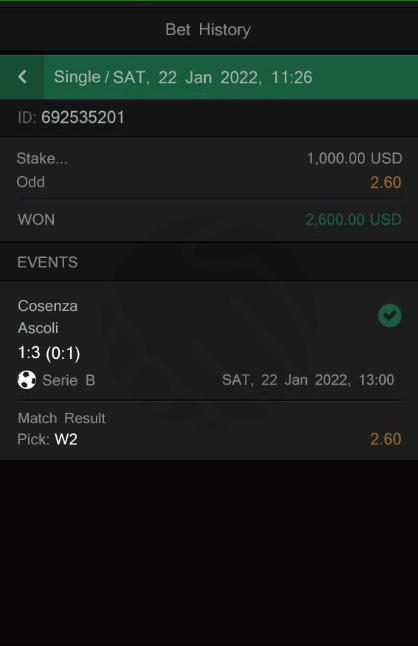Click the 2.60 odd value near Stake
This screenshot has height=646, width=418.
[385, 183]
